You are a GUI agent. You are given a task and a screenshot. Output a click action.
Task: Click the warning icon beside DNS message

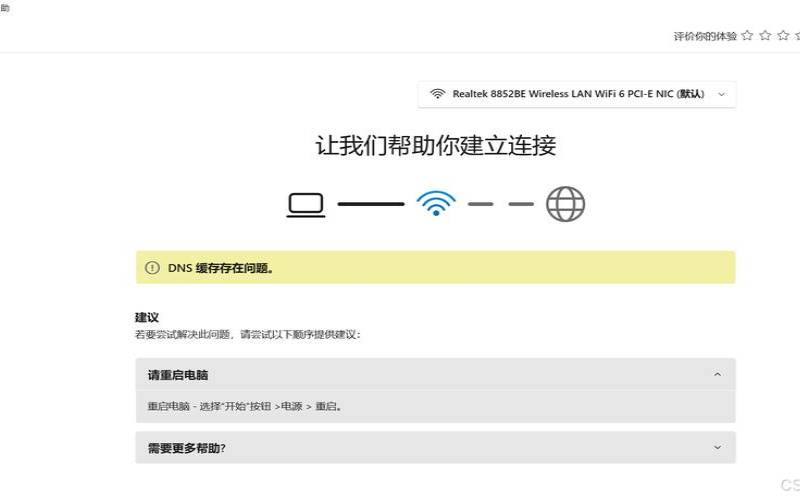(x=152, y=267)
